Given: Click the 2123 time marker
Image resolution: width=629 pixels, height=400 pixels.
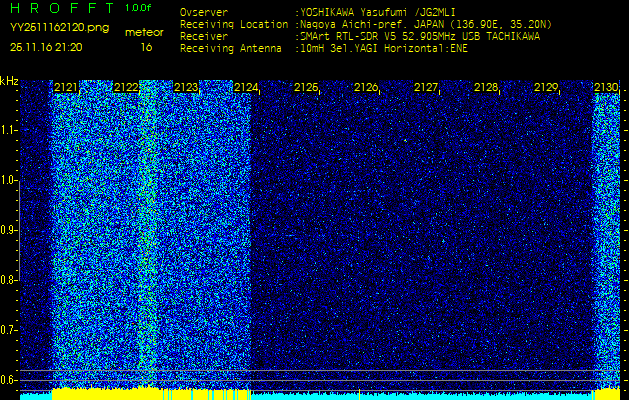Looking at the screenshot, I should 186,87.
